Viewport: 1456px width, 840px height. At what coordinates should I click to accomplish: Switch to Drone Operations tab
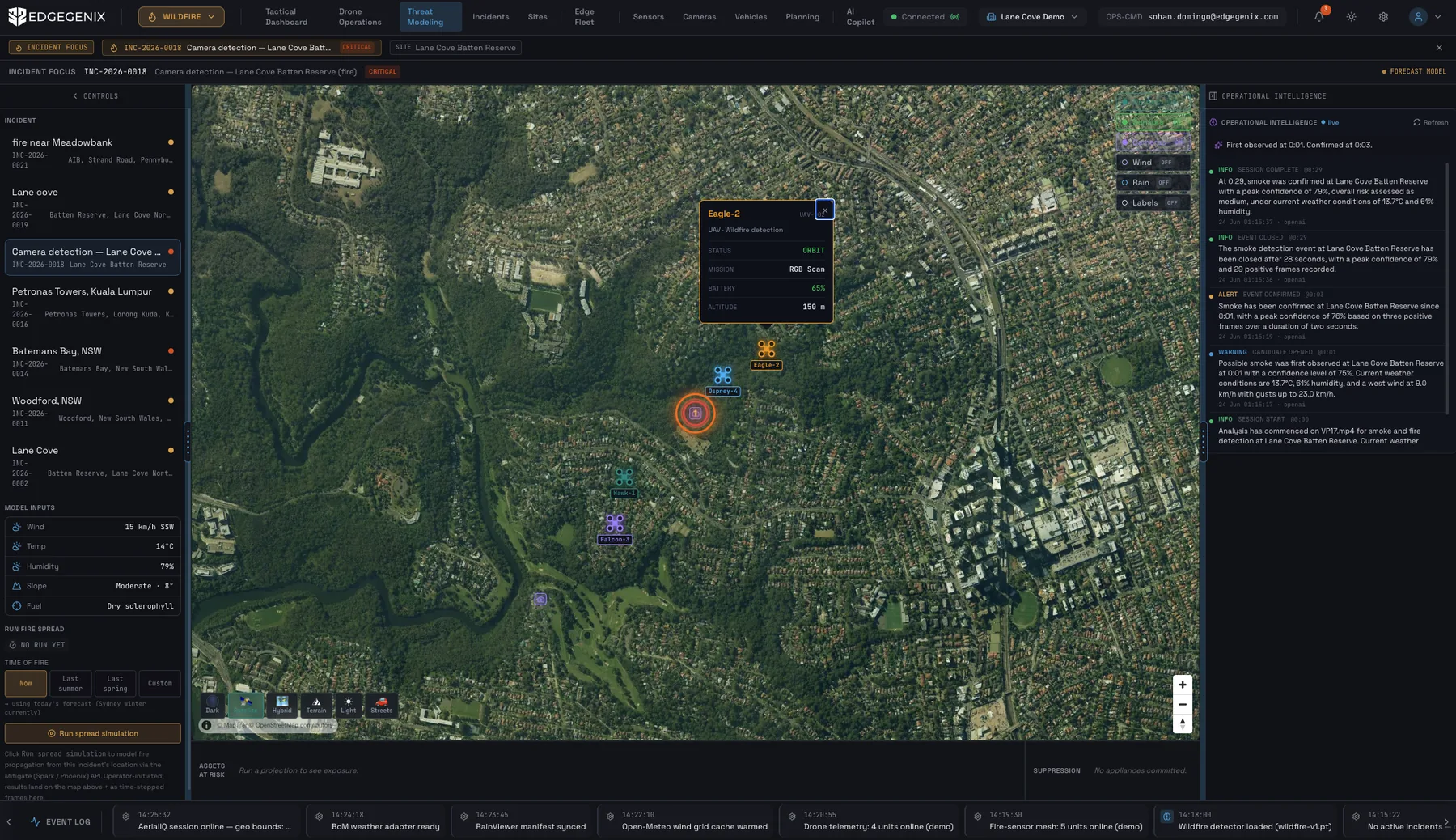[x=360, y=16]
